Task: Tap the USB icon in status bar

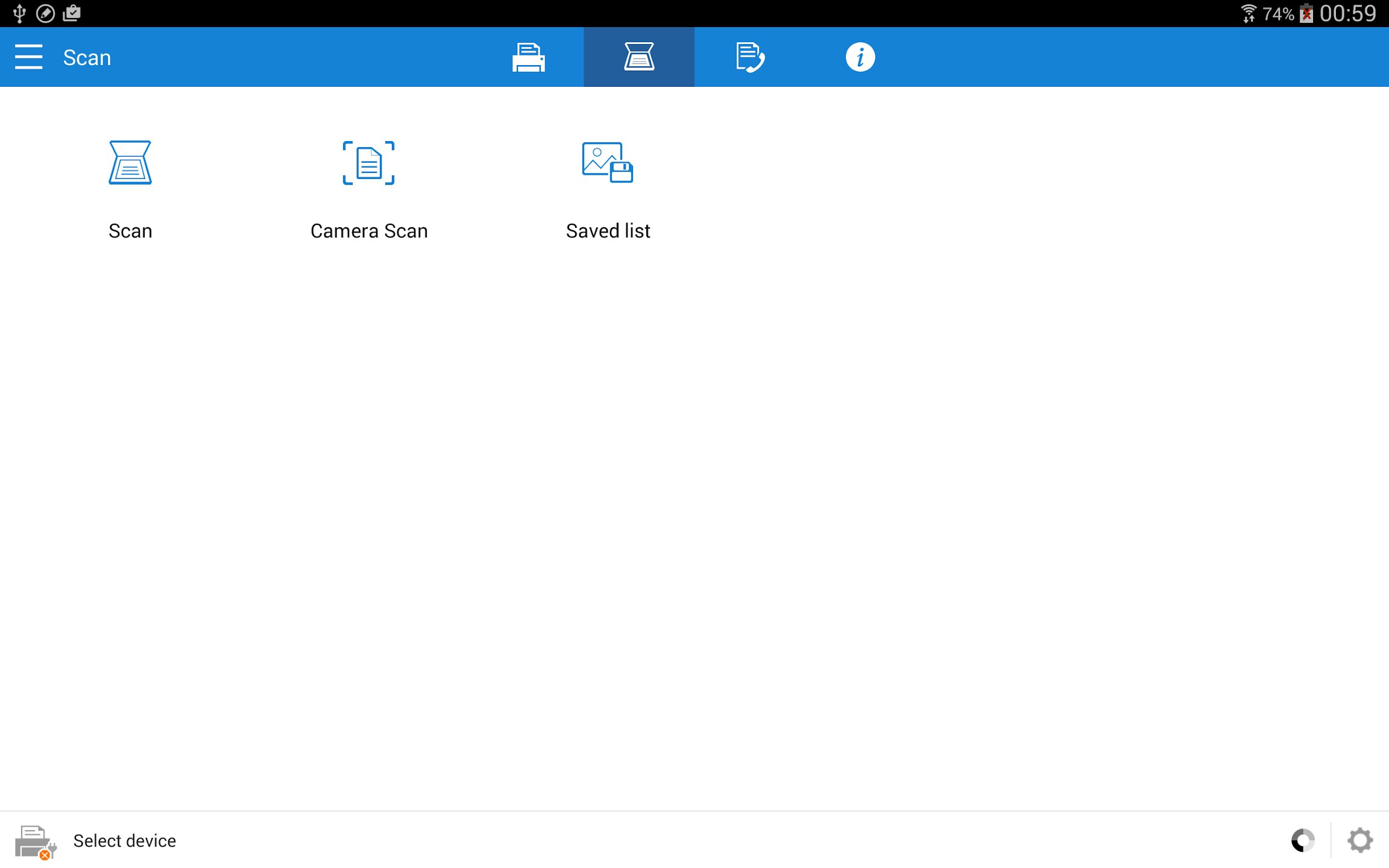Action: point(19,13)
